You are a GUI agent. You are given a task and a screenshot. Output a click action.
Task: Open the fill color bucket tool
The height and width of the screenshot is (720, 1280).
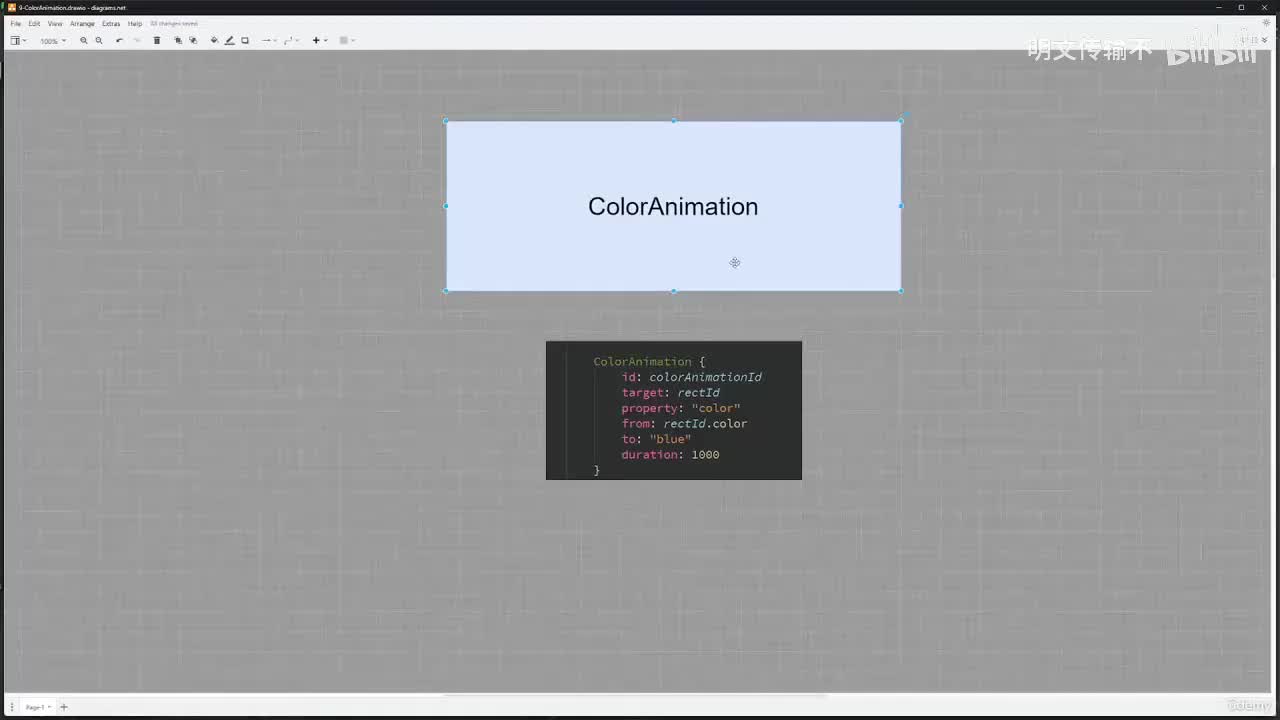coord(214,41)
